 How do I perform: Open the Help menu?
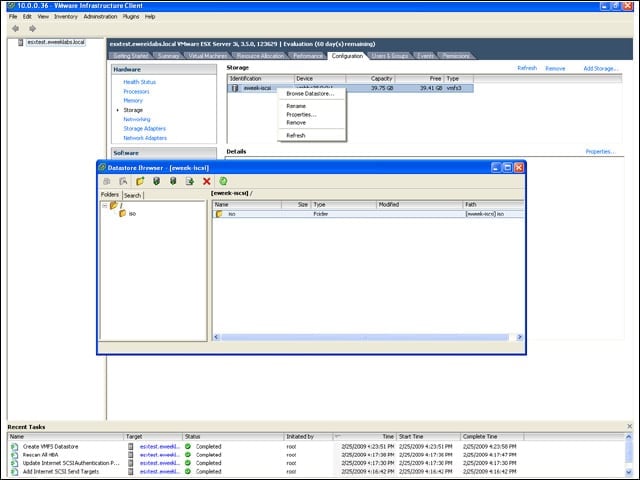click(150, 17)
